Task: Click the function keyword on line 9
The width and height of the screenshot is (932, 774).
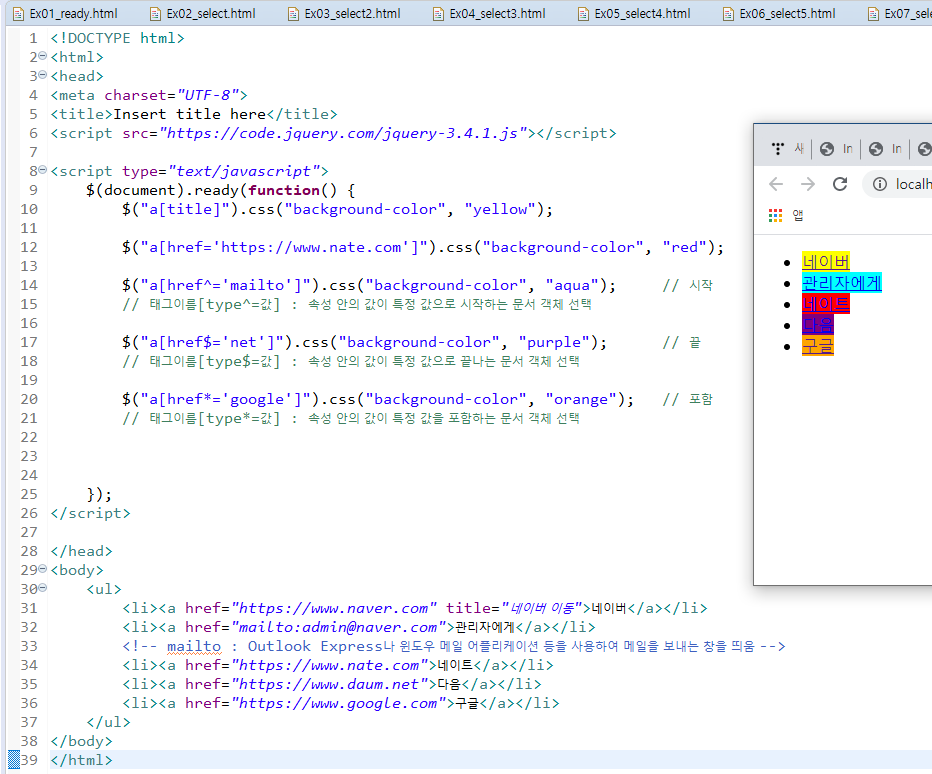Action: [284, 190]
